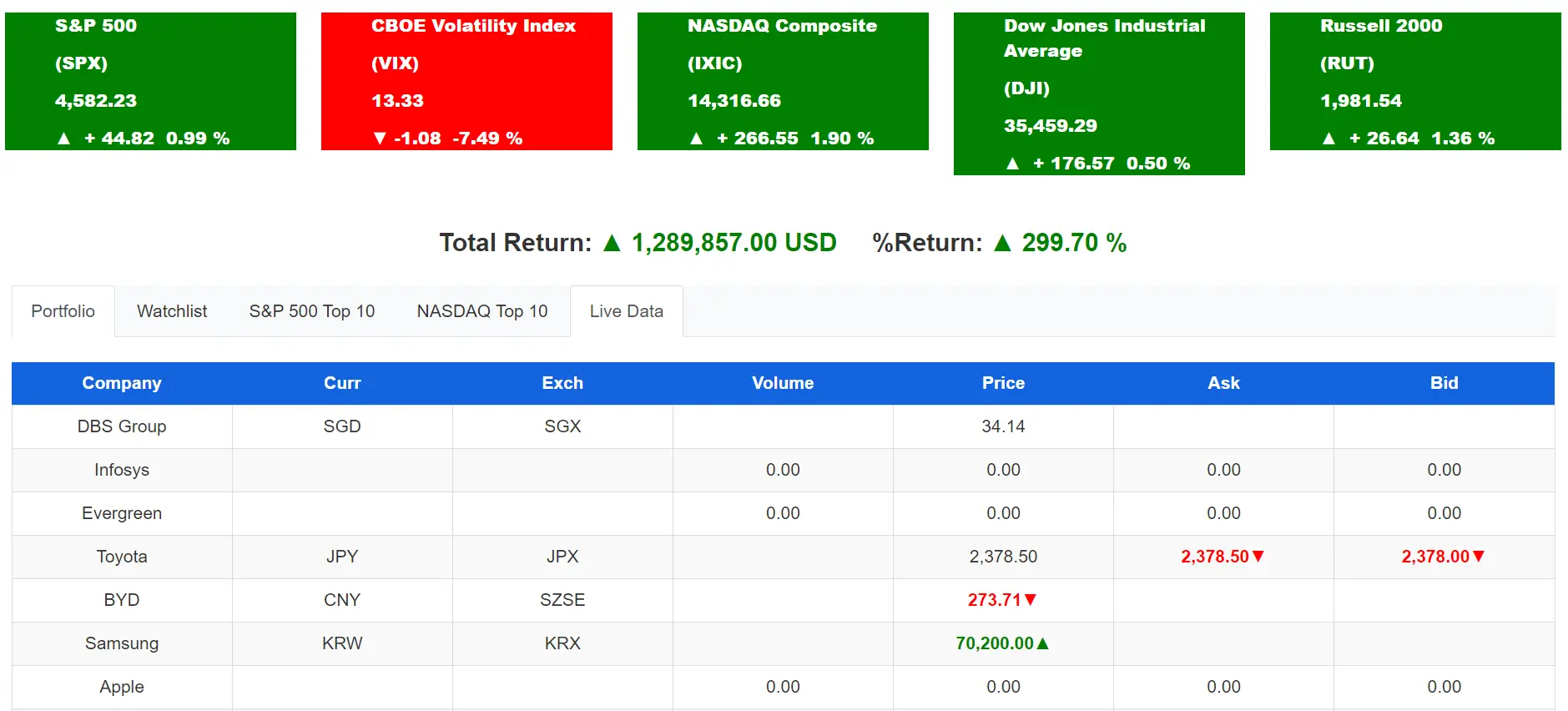
Task: Click the VIX value 13.33
Action: coord(398,101)
